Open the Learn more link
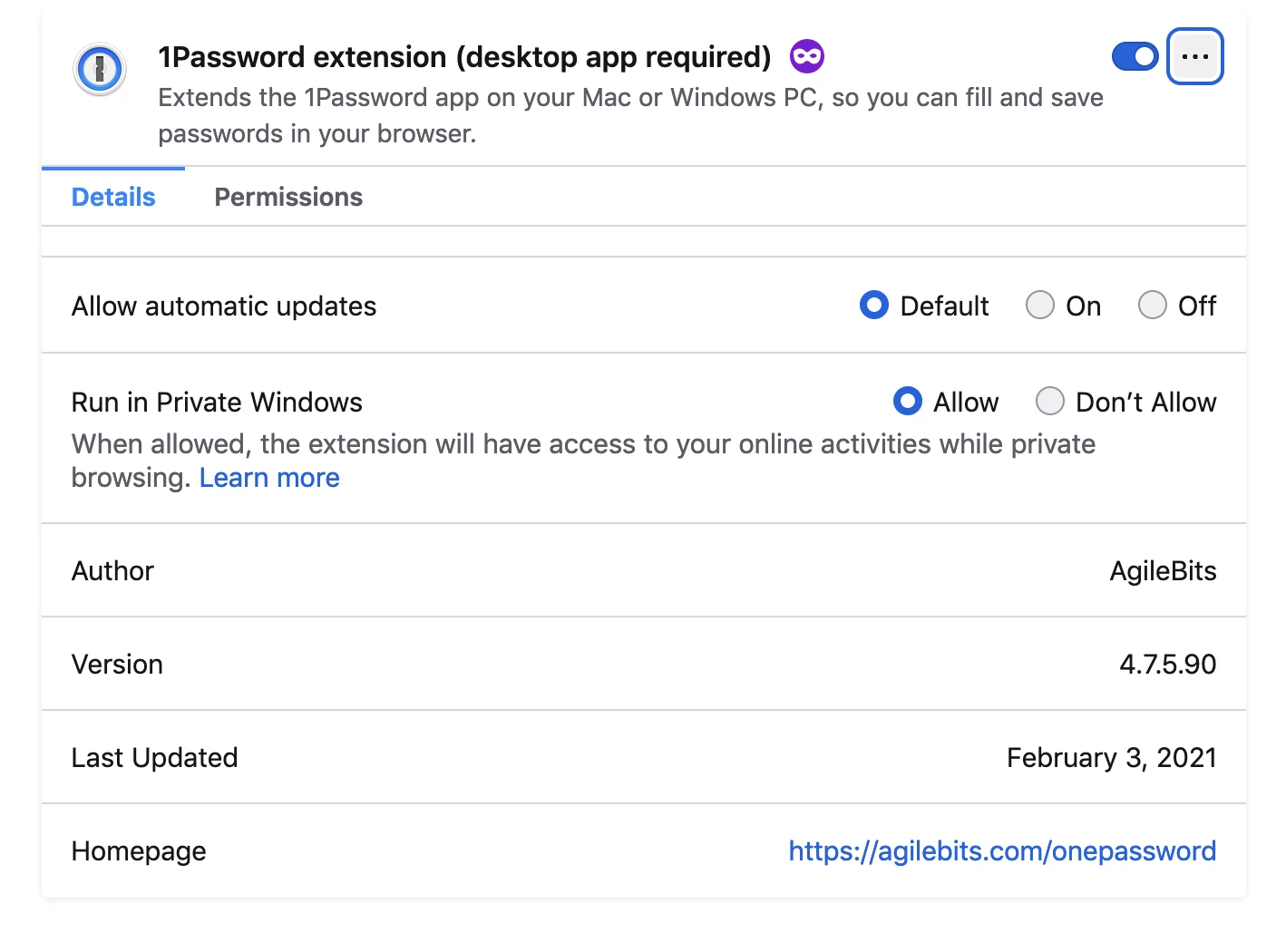The width and height of the screenshot is (1286, 952). 269,478
